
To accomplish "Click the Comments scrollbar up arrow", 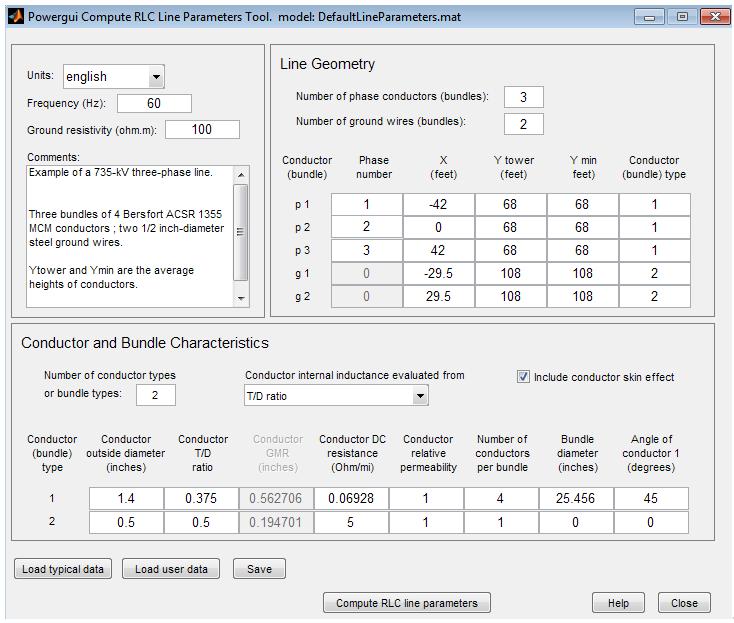I will pos(241,175).
